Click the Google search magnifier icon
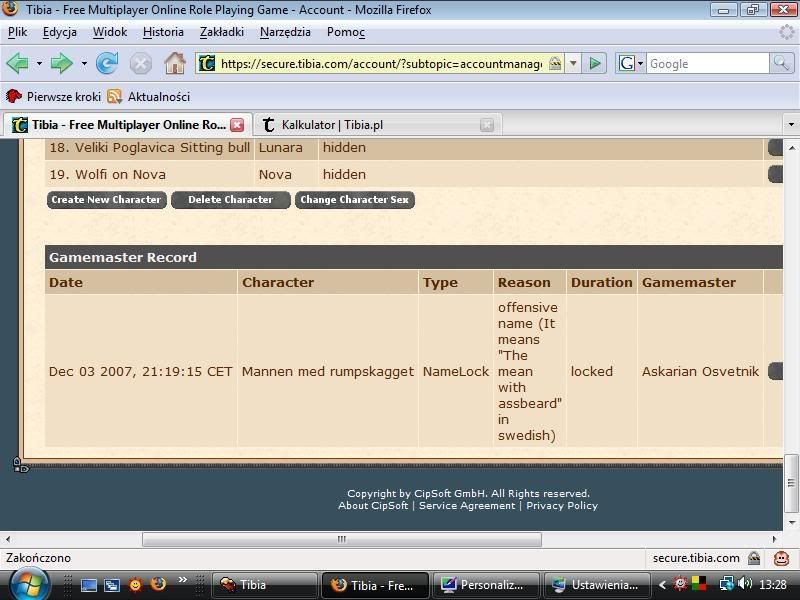Screen dimensions: 800x600 (x=781, y=64)
